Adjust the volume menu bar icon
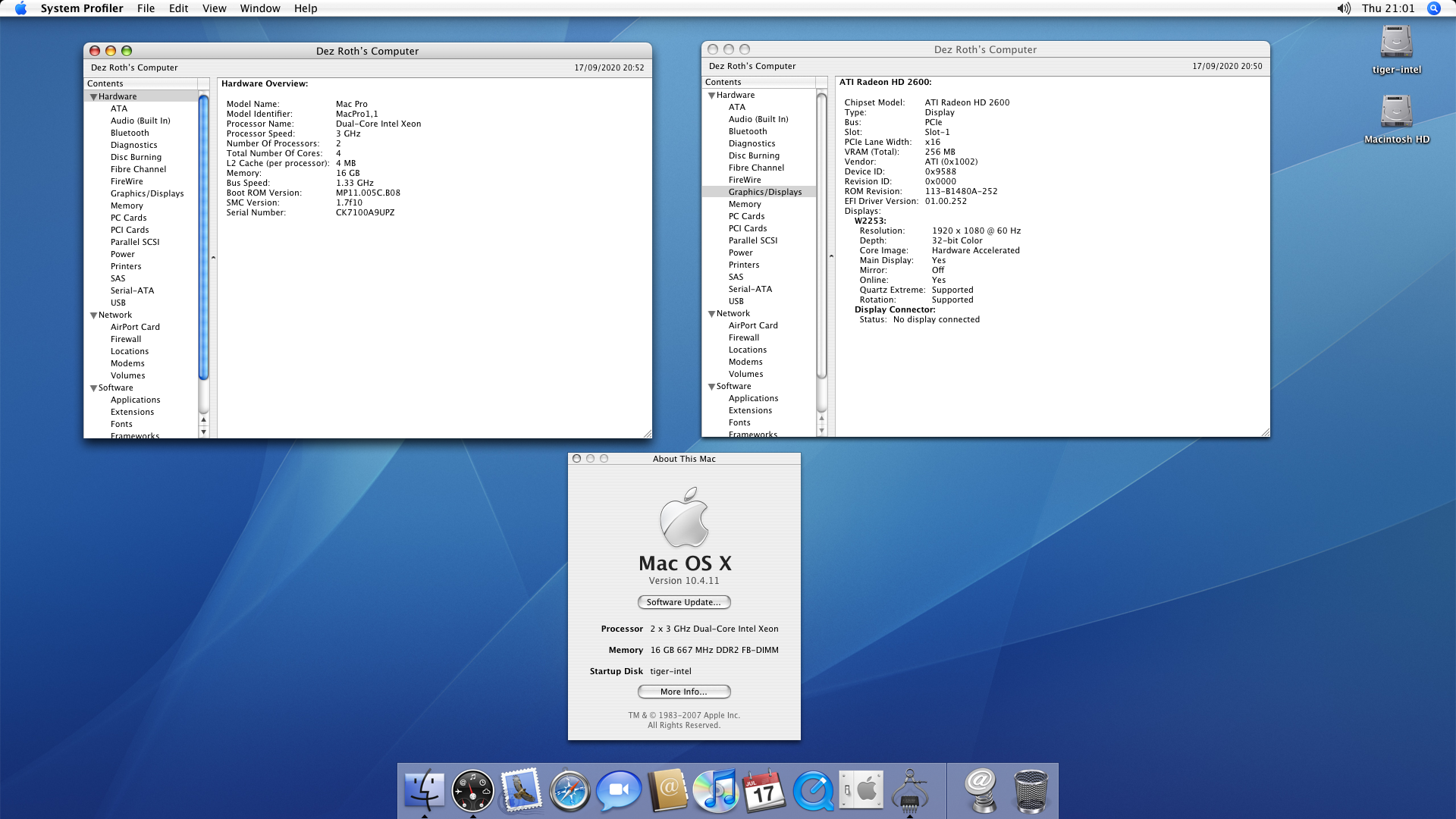 (x=1344, y=8)
